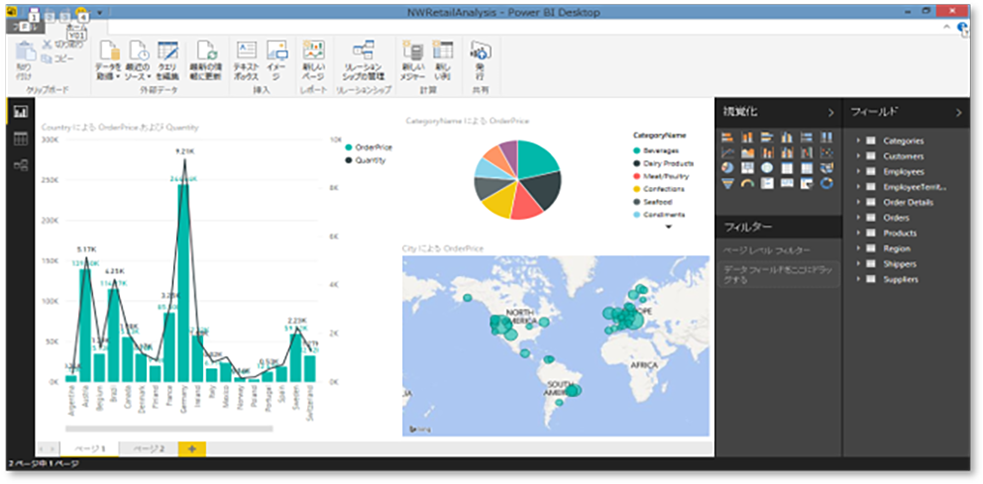Click the Cut (切り取り) button
Screen dimensions: 983x484
(61, 45)
